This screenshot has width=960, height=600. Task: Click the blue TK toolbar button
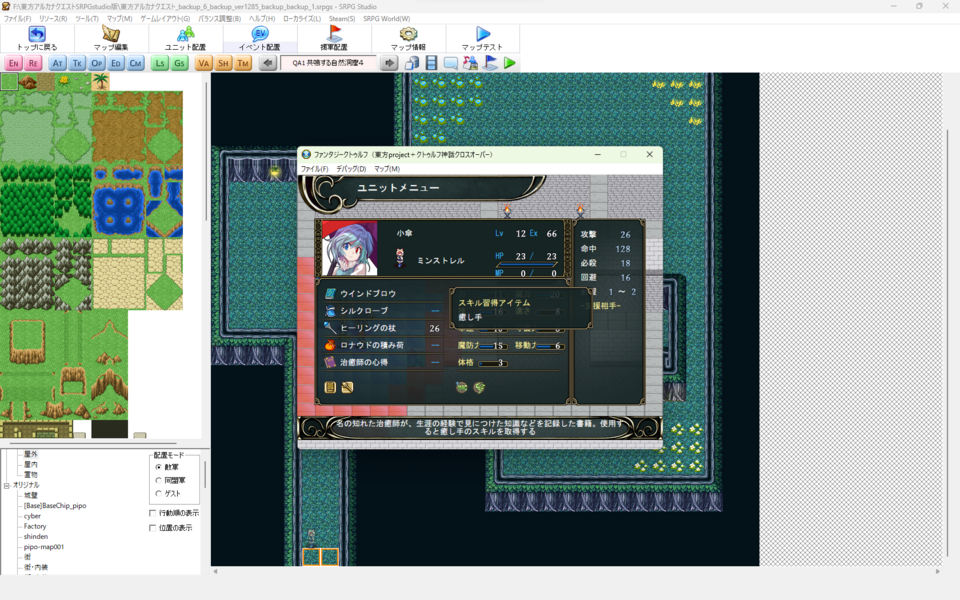click(77, 63)
